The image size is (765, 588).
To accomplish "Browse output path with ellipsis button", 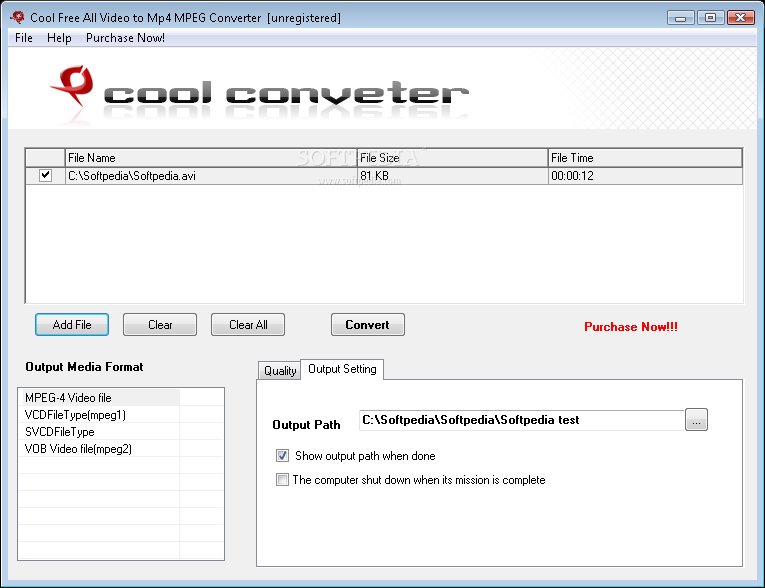I will coord(696,420).
